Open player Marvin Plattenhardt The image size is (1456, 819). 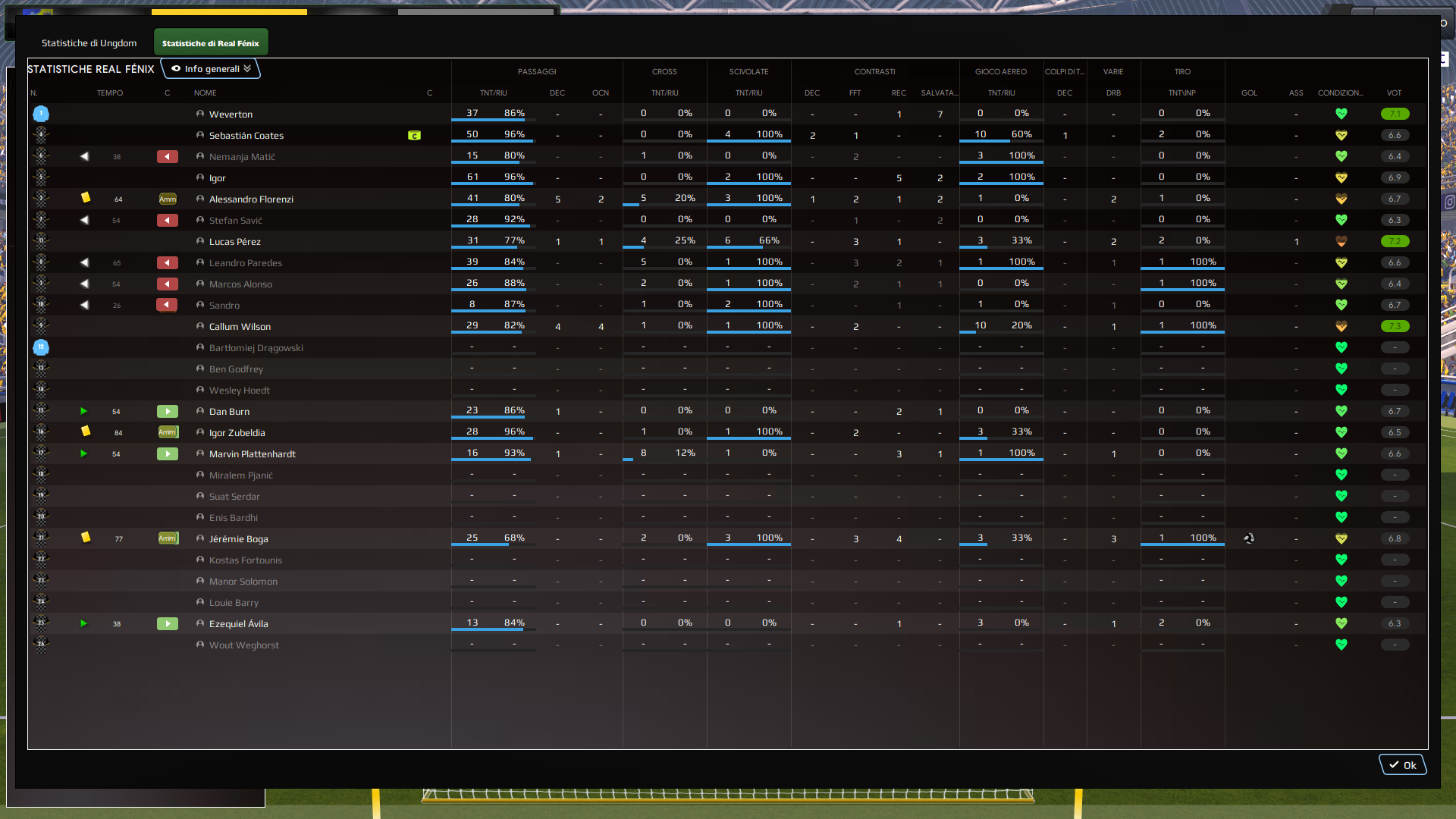pos(253,454)
